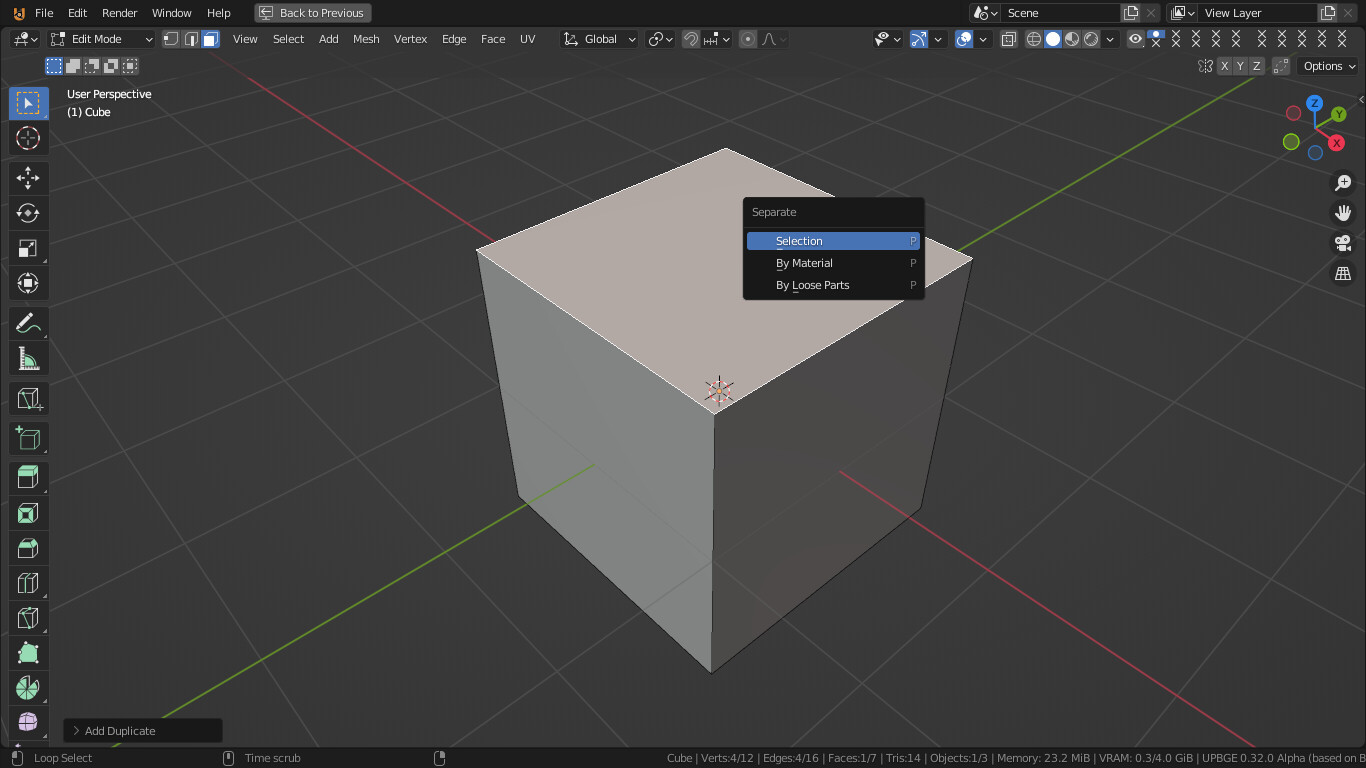Open Global transform orientation dropdown
1366x768 pixels.
tap(599, 39)
